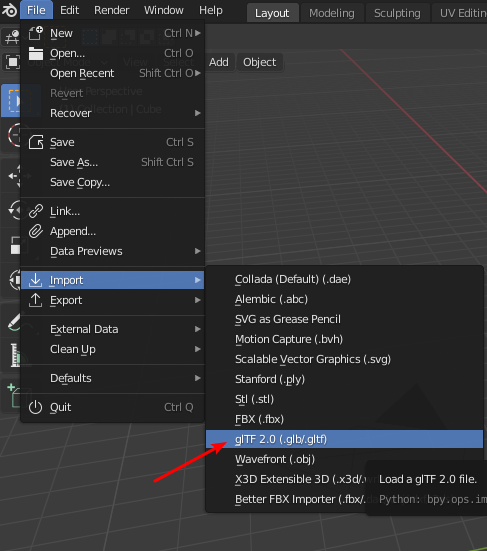Import Stl (.stl) file
Viewport: 487px width, 551px height.
(344, 399)
